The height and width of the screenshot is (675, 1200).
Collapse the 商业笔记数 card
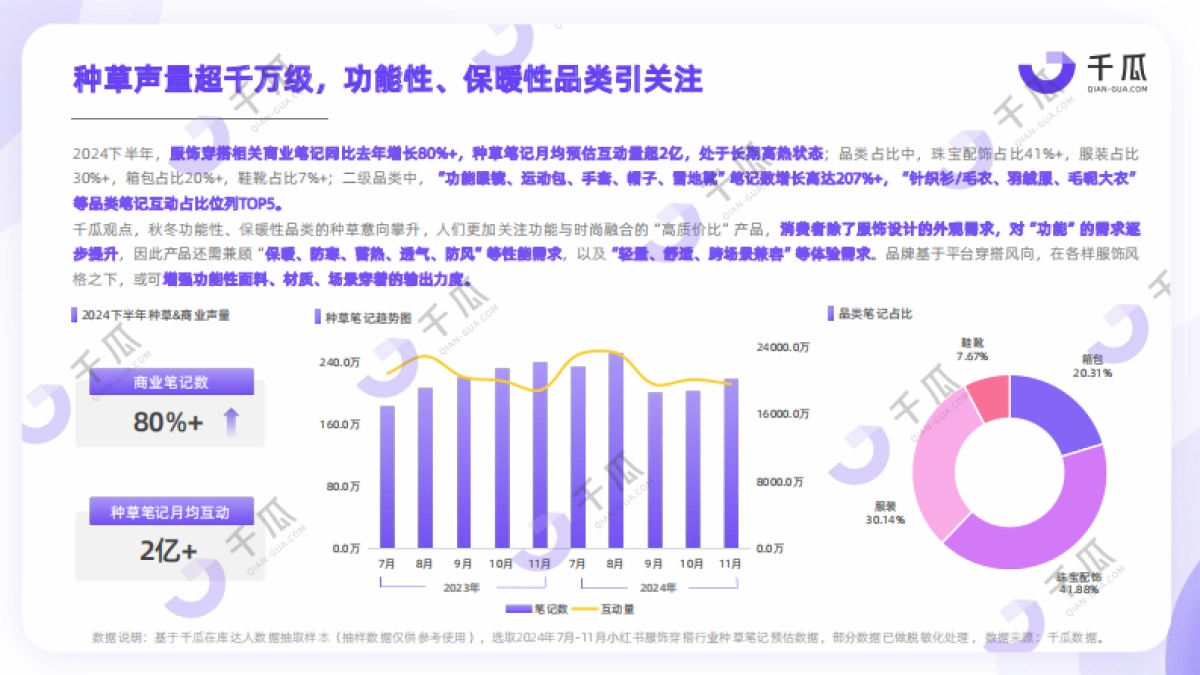[x=170, y=383]
